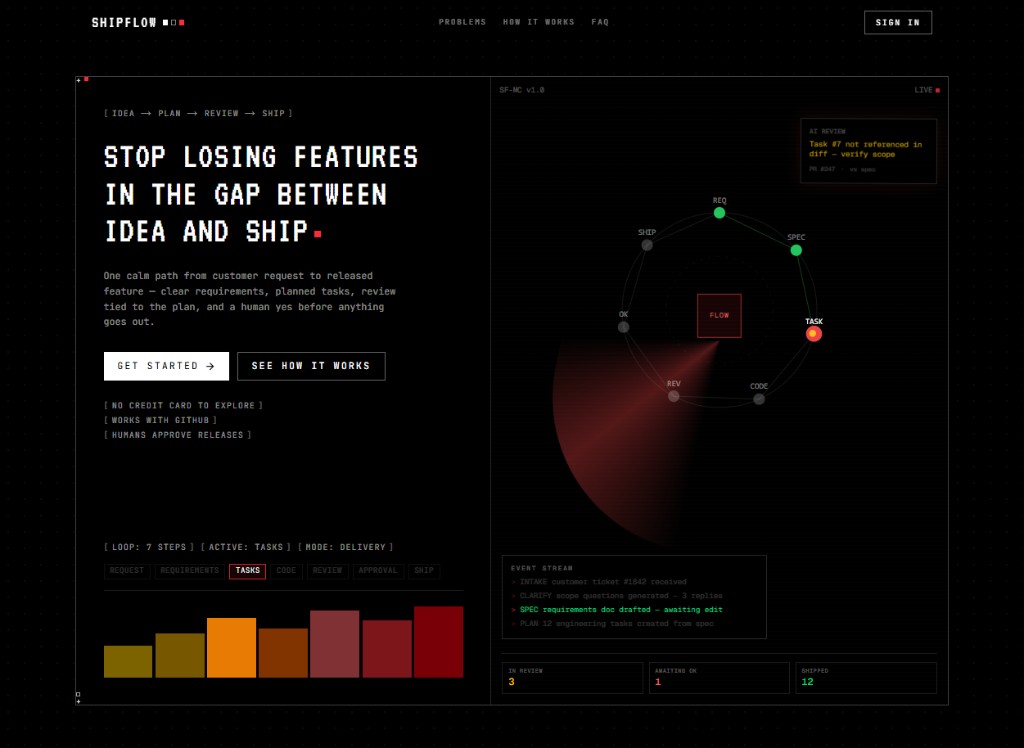Click the SHIPPED stat card
The width and height of the screenshot is (1024, 748).
pos(866,677)
